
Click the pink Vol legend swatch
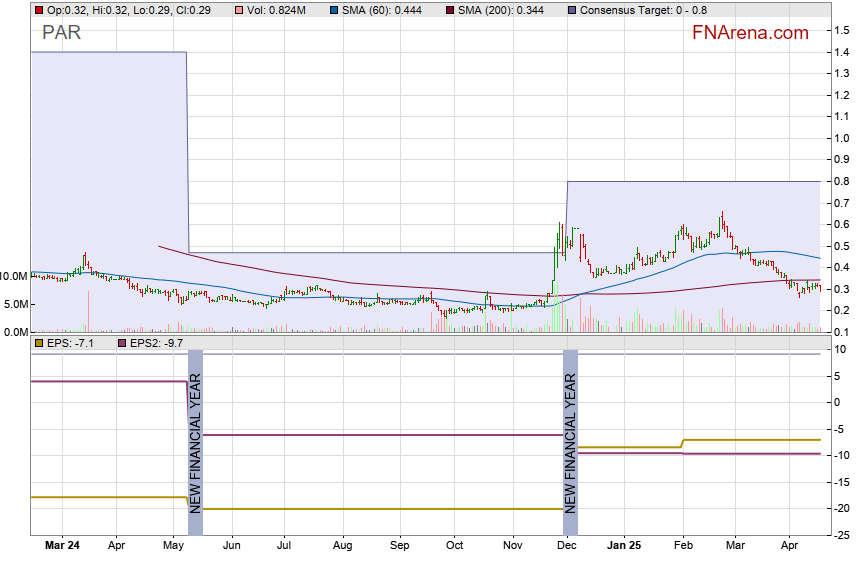pyautogui.click(x=239, y=10)
